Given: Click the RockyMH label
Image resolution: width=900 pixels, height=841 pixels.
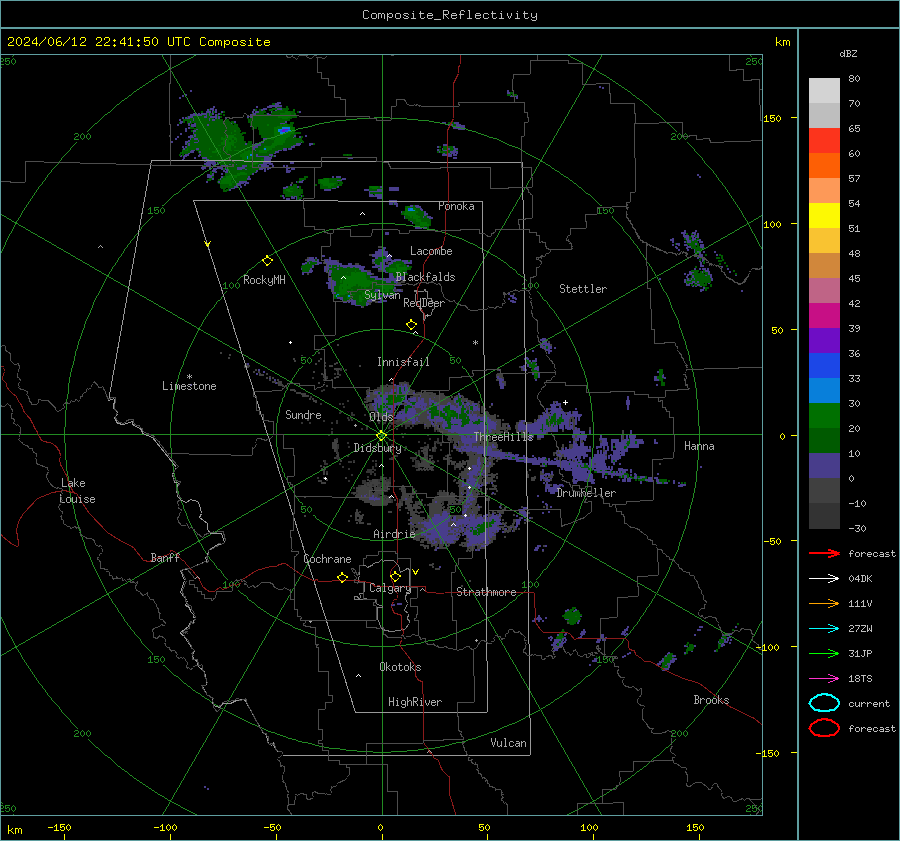Looking at the screenshot, I should [264, 280].
